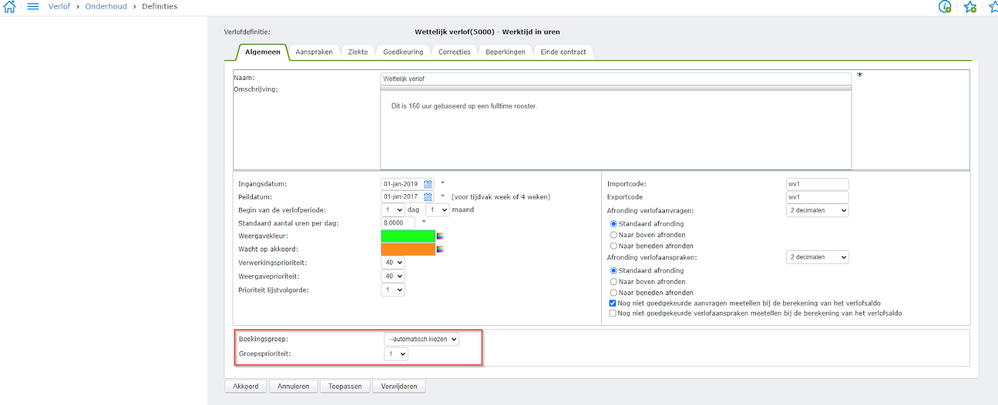The height and width of the screenshot is (405, 998).
Task: Click the Toepassen button
Action: click(345, 386)
